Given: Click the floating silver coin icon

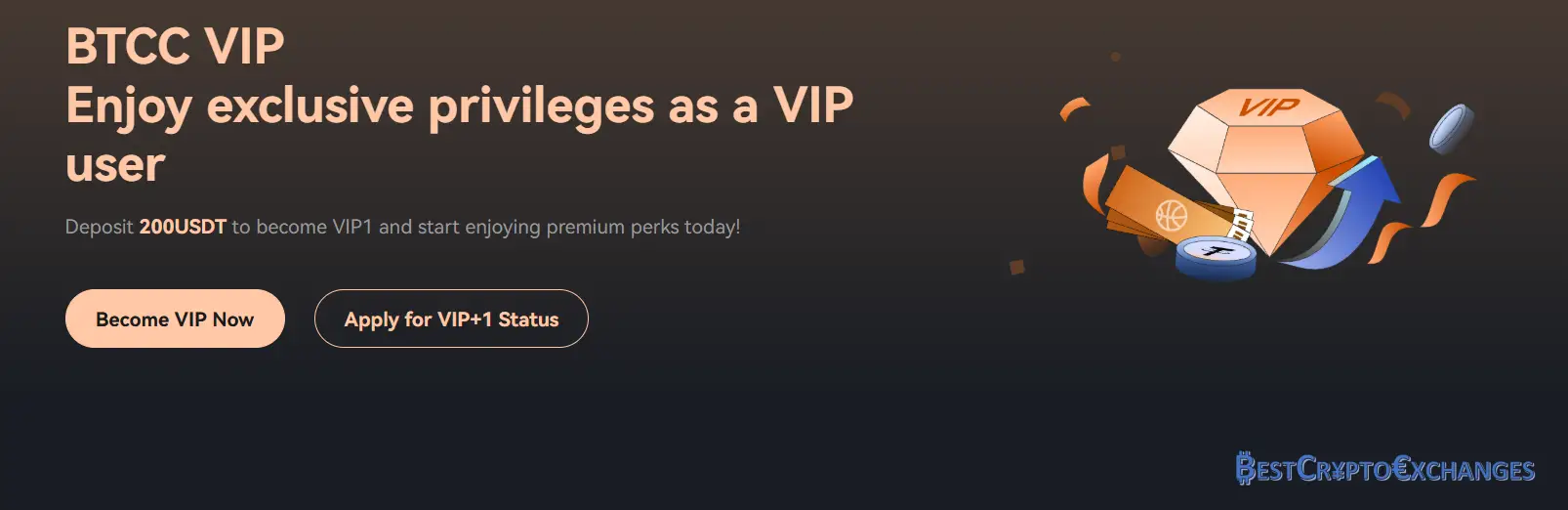Looking at the screenshot, I should click(x=1452, y=128).
